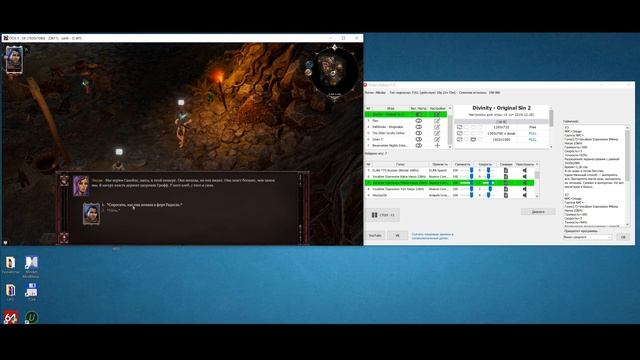Play speaker preview for ELAN TTS Russian voice
The image size is (640, 360).
[524, 170]
